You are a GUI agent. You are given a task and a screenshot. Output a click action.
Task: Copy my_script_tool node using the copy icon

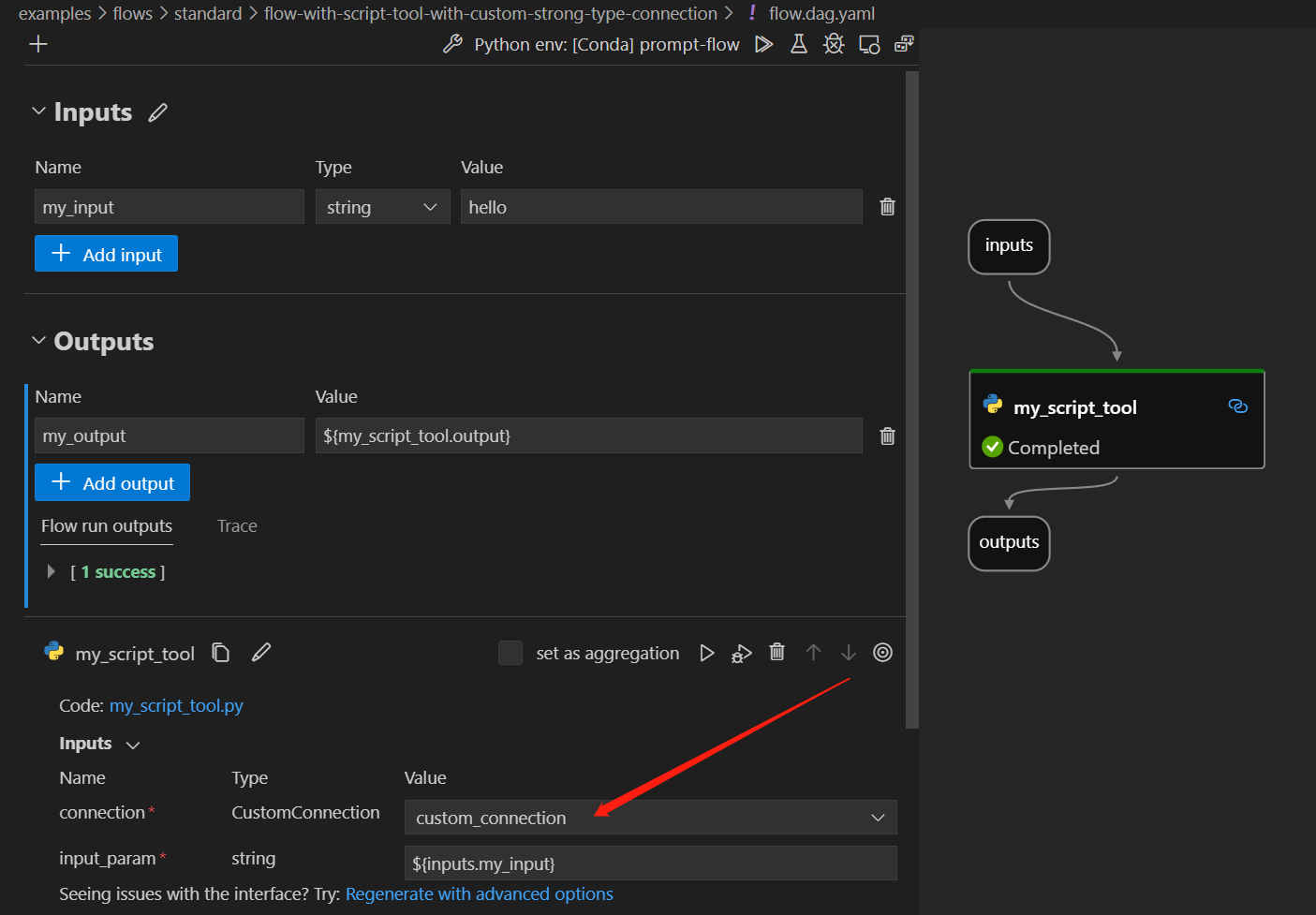[x=221, y=653]
